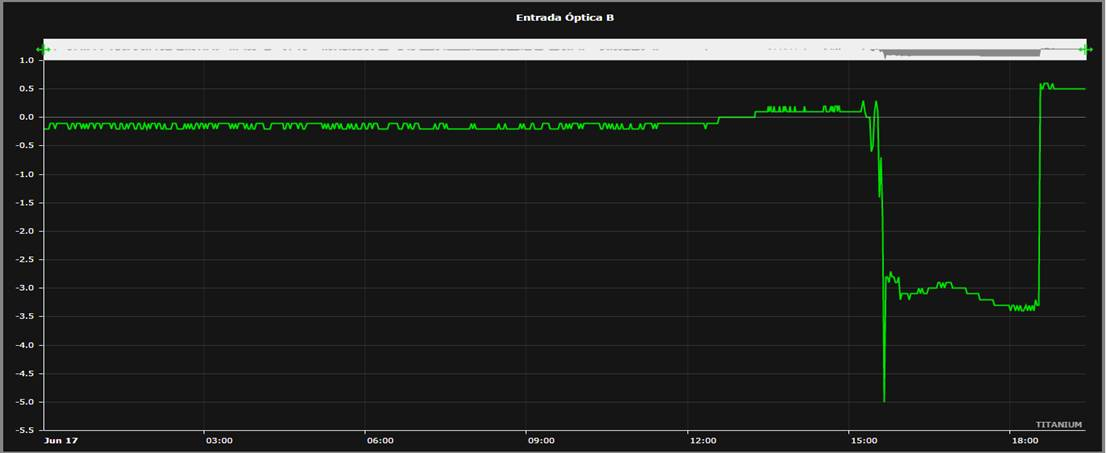Click the 18:00 time axis label
The width and height of the screenshot is (1106, 453).
(1024, 441)
